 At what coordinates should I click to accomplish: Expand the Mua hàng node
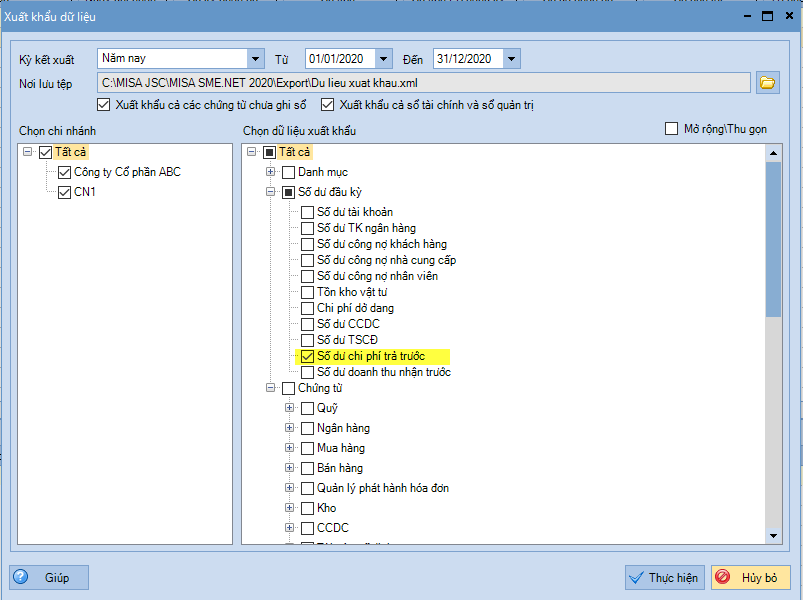(x=289, y=448)
